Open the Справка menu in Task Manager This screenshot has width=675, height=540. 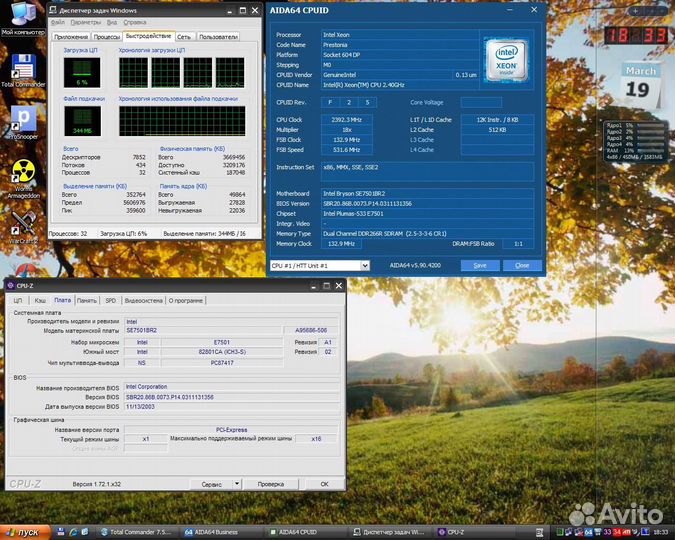click(135, 22)
